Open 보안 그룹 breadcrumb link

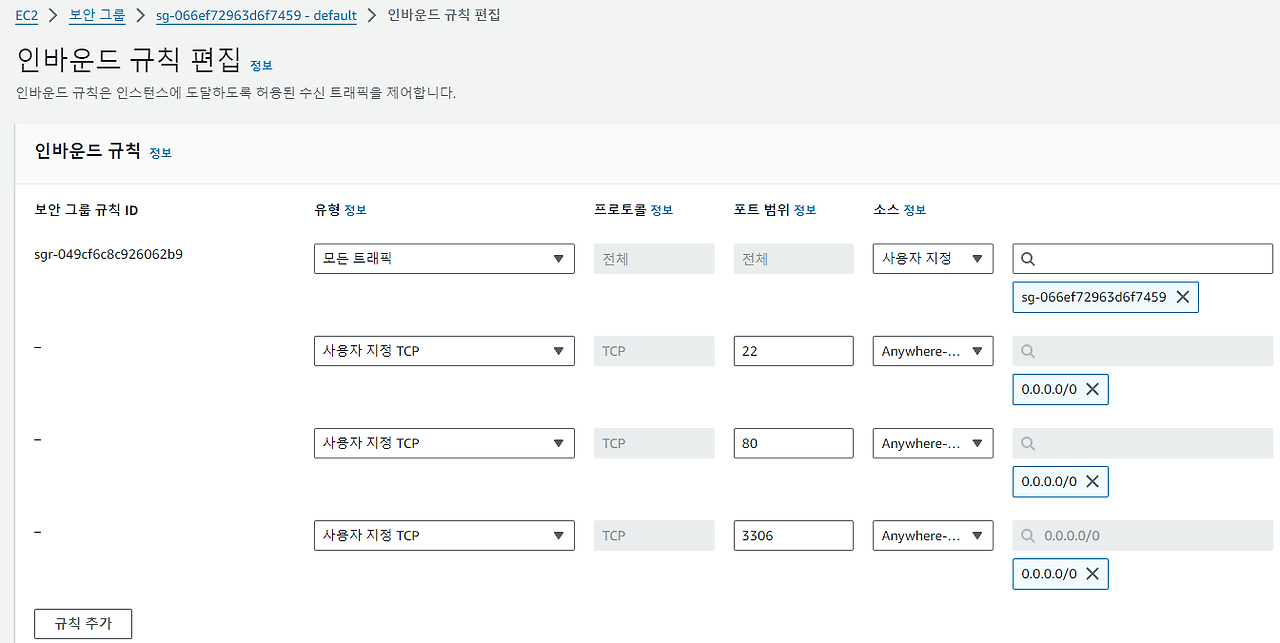click(x=97, y=16)
